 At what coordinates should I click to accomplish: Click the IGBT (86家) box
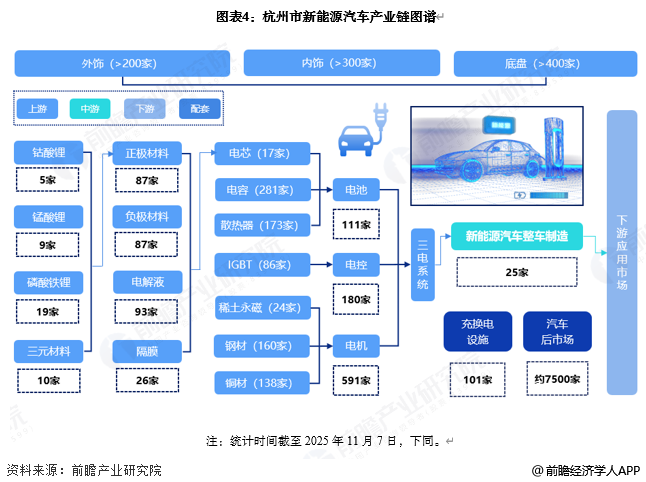[x=258, y=265]
